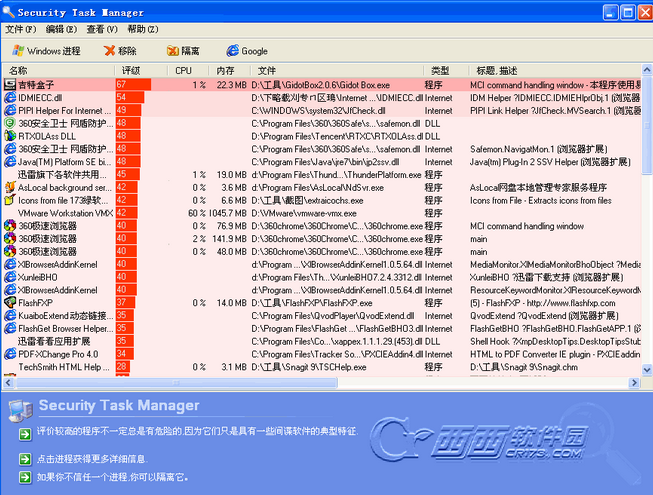Click the icon beside KuaiboExtend 动态链接
This screenshot has width=653, height=495.
tap(10, 316)
